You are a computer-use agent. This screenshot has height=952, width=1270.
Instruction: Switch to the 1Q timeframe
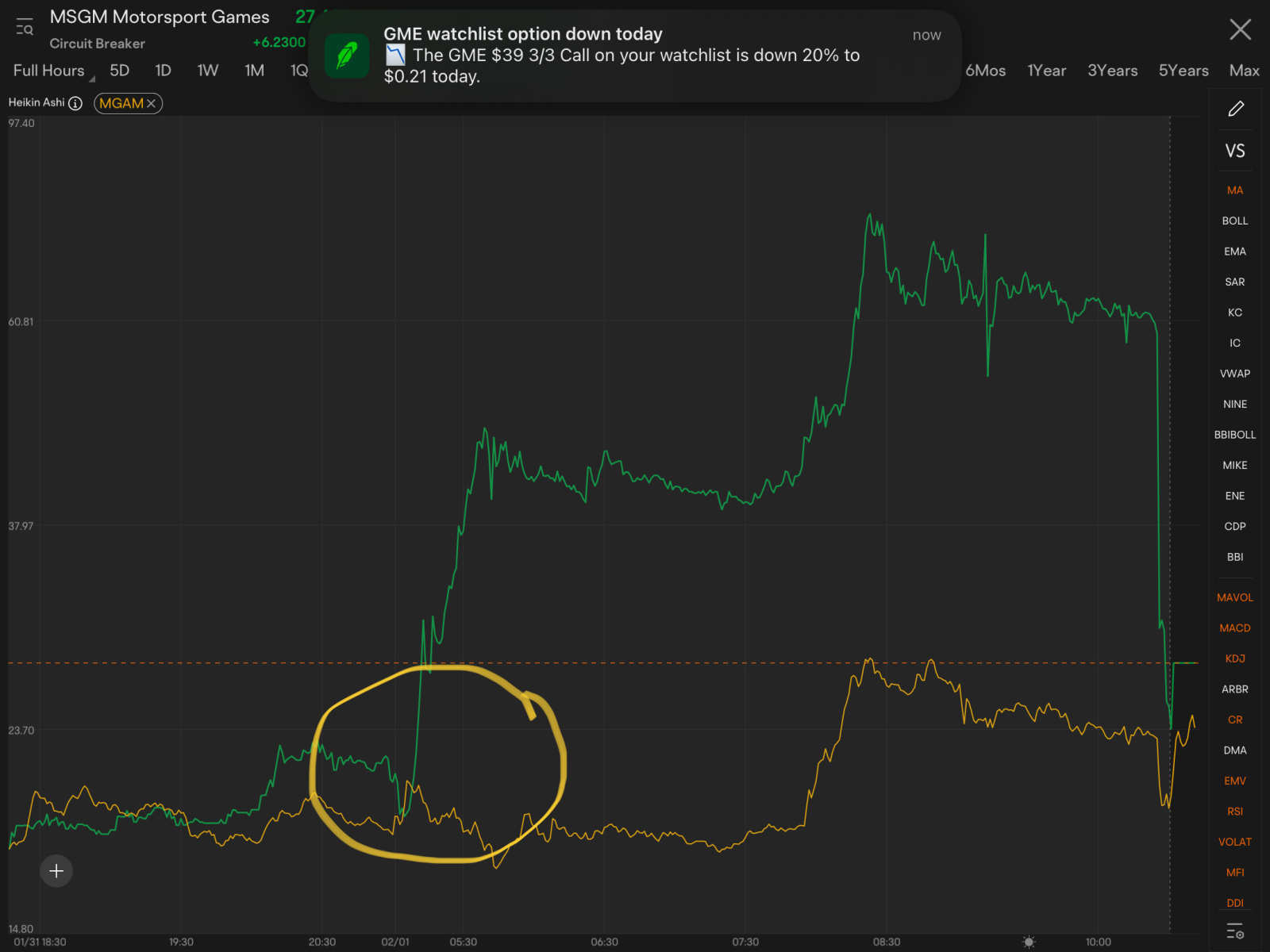pos(298,71)
